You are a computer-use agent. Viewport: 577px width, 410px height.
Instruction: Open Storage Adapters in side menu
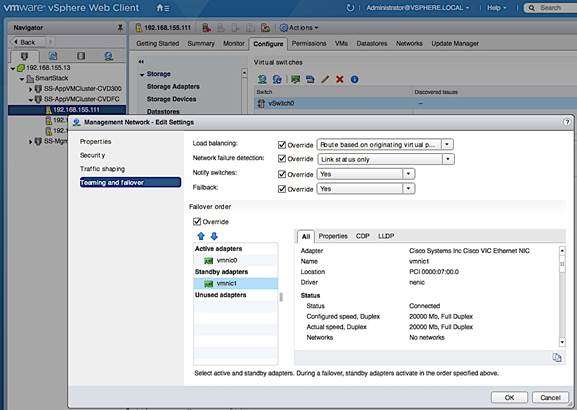pyautogui.click(x=173, y=86)
